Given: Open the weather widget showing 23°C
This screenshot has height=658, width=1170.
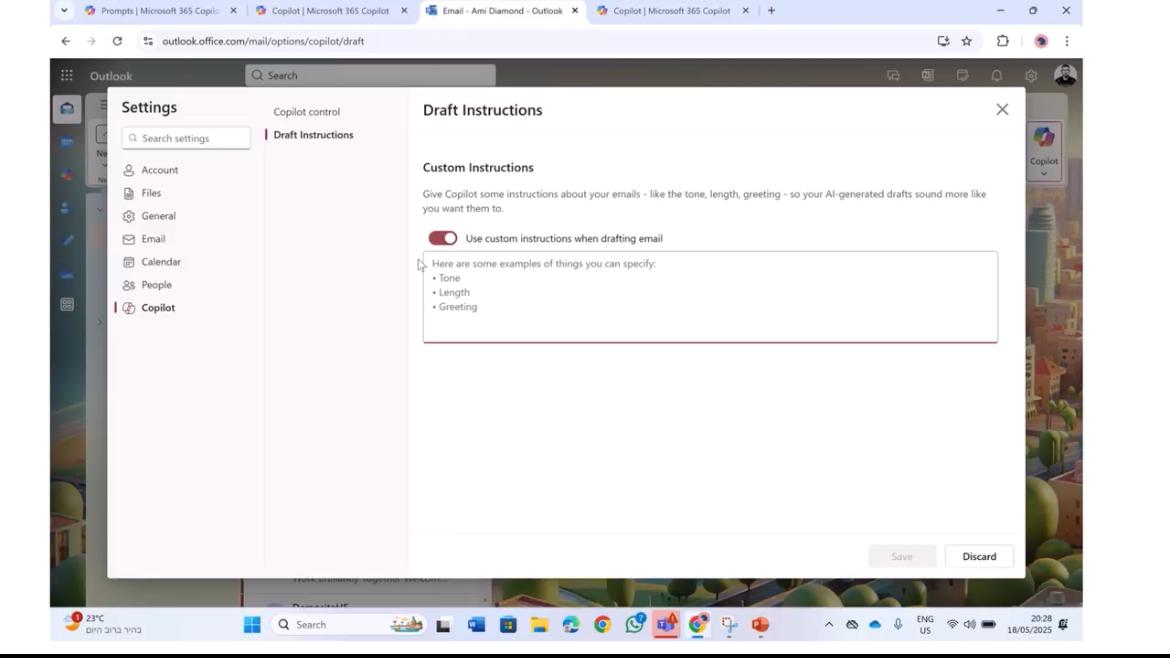Looking at the screenshot, I should pyautogui.click(x=104, y=624).
